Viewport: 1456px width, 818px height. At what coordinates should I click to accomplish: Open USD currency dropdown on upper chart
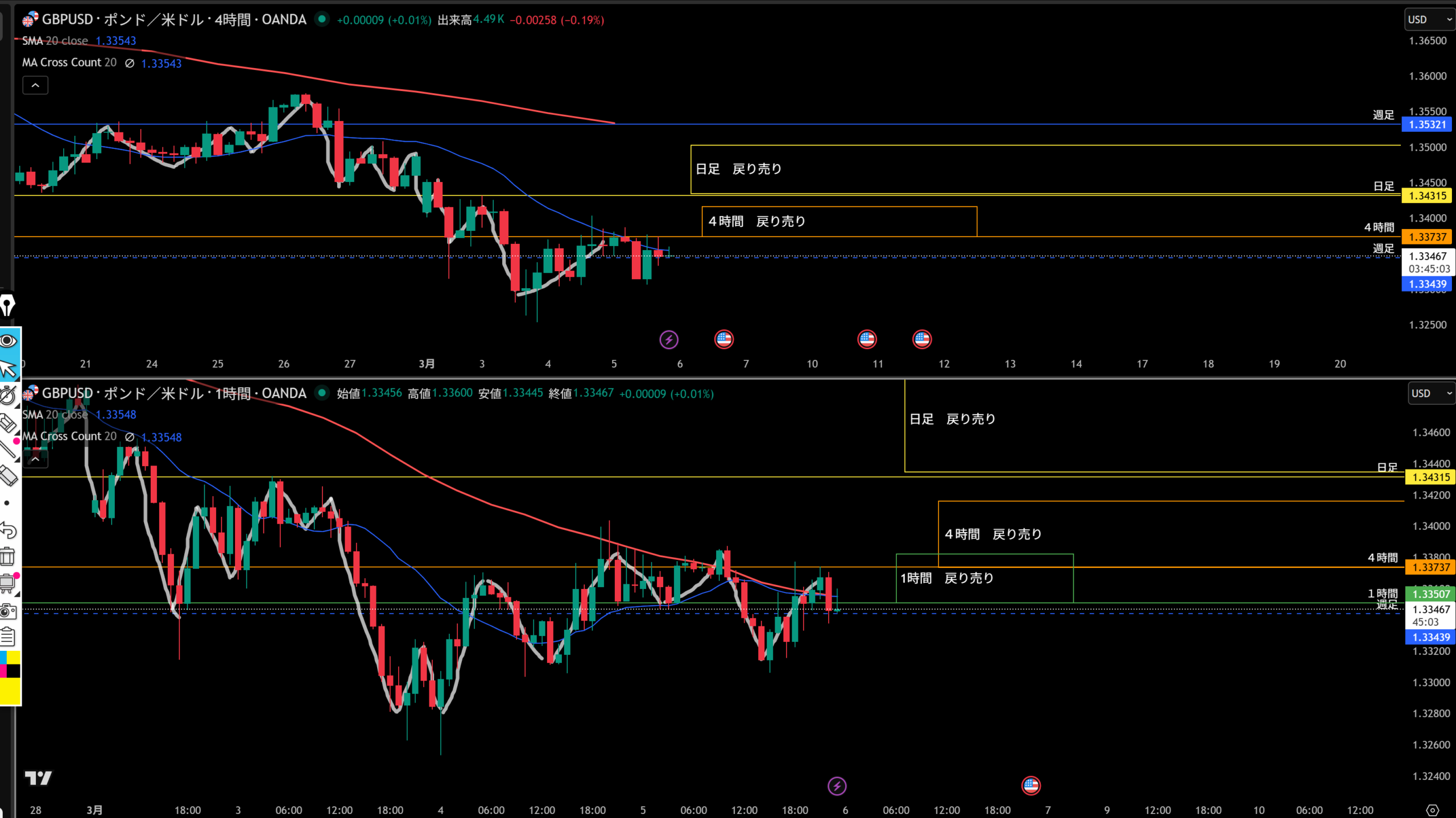click(x=1429, y=20)
